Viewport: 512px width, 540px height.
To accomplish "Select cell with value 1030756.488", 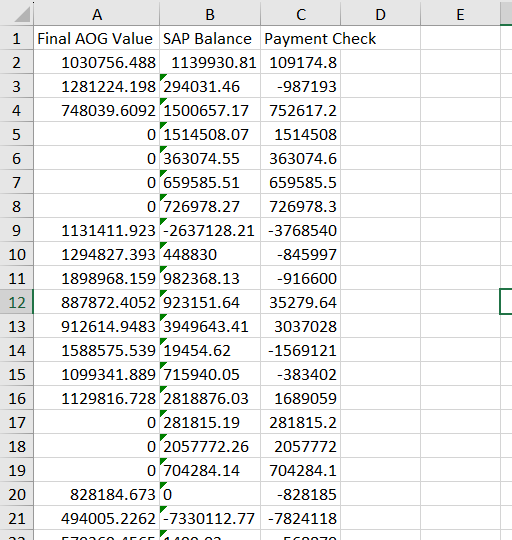I will [x=97, y=62].
